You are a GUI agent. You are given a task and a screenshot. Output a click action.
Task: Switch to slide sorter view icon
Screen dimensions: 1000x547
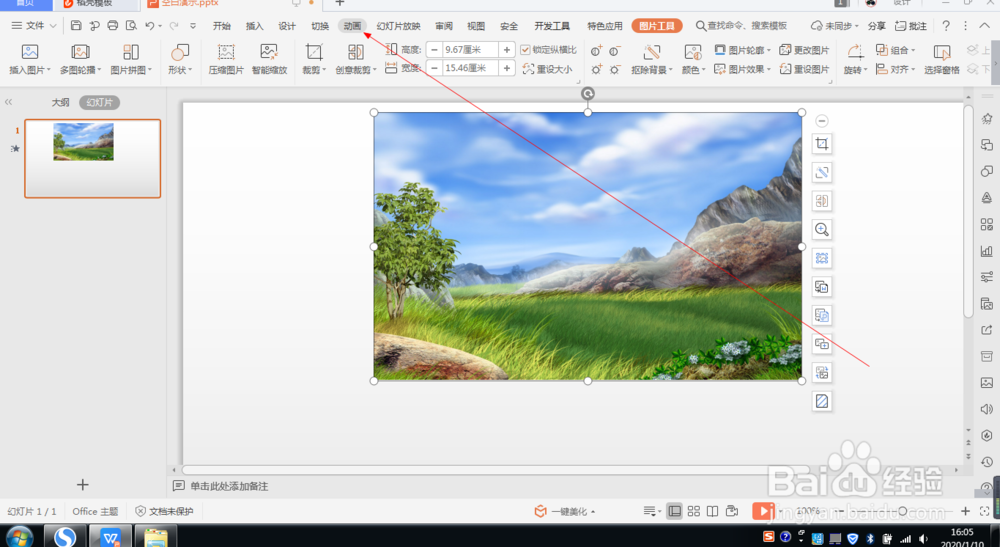(x=693, y=511)
